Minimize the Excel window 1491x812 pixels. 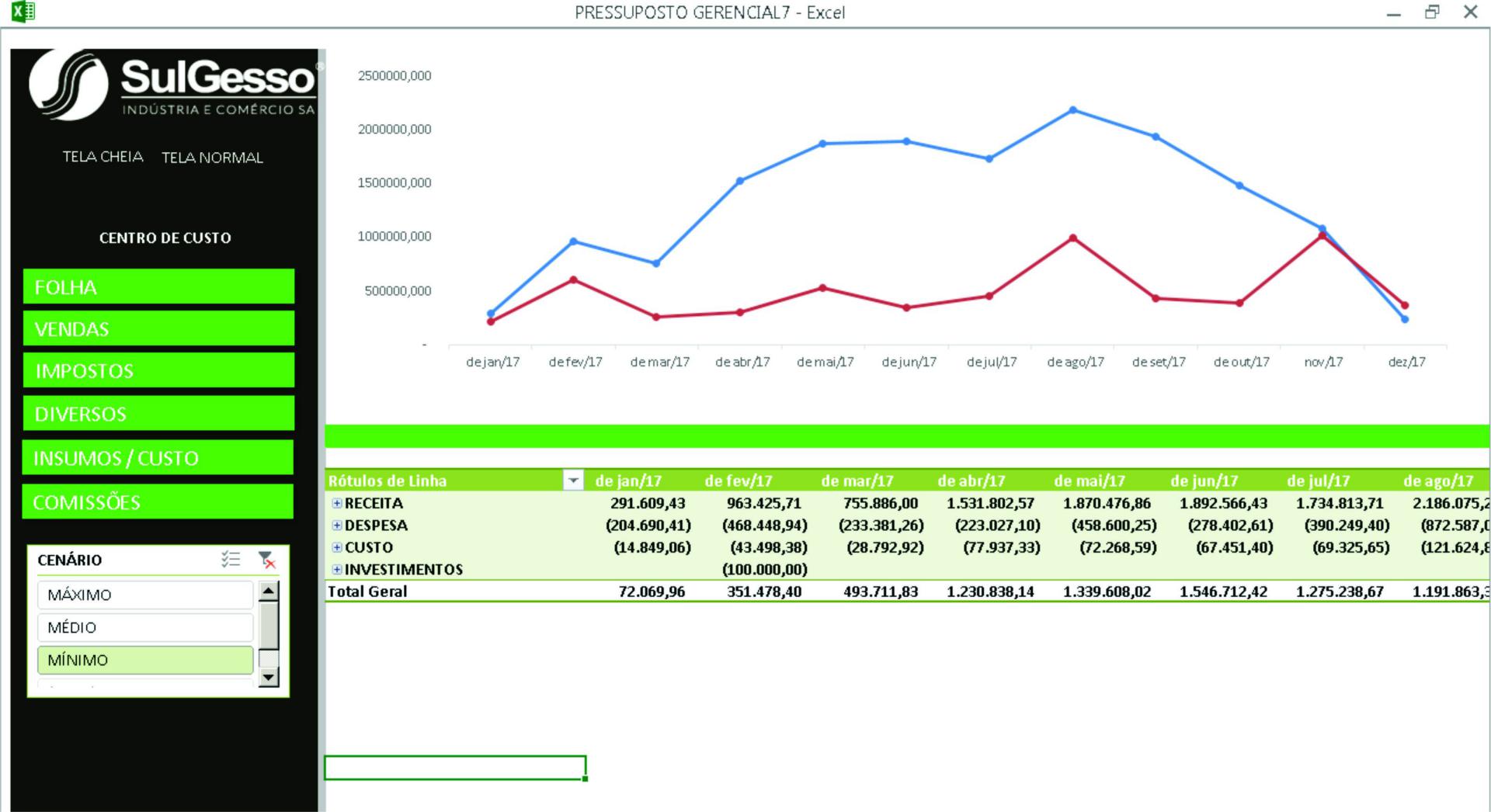(x=1394, y=13)
